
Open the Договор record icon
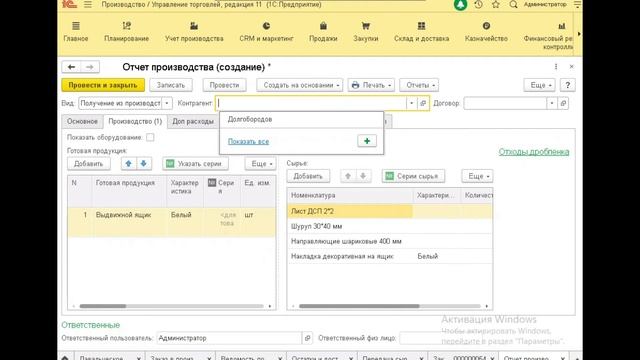point(563,103)
